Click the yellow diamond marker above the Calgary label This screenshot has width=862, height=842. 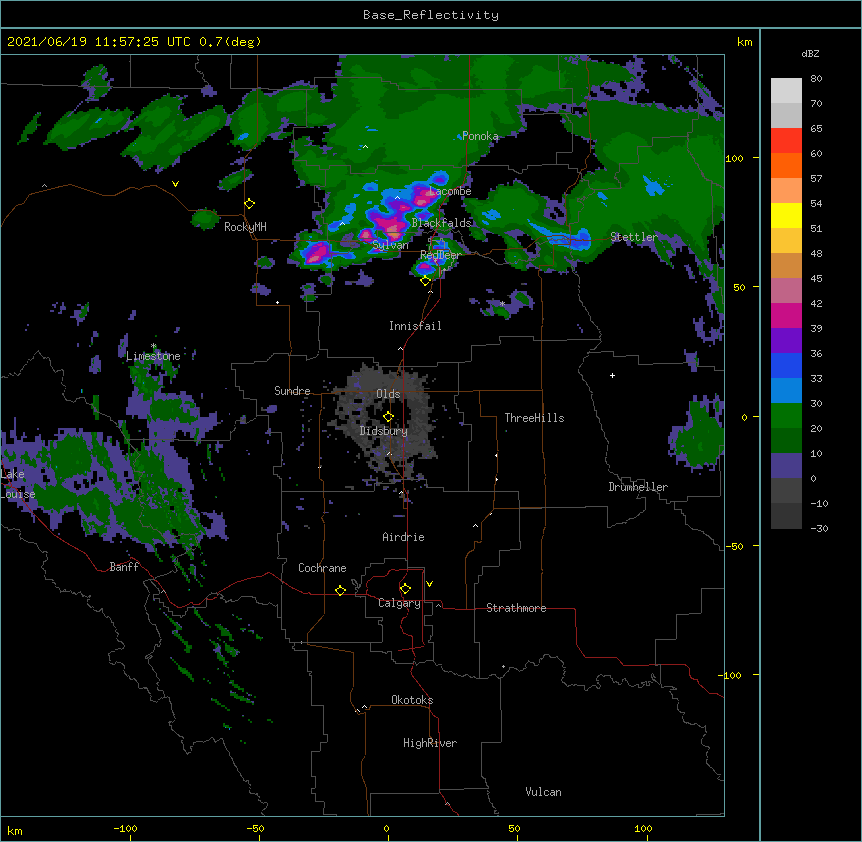point(405,589)
